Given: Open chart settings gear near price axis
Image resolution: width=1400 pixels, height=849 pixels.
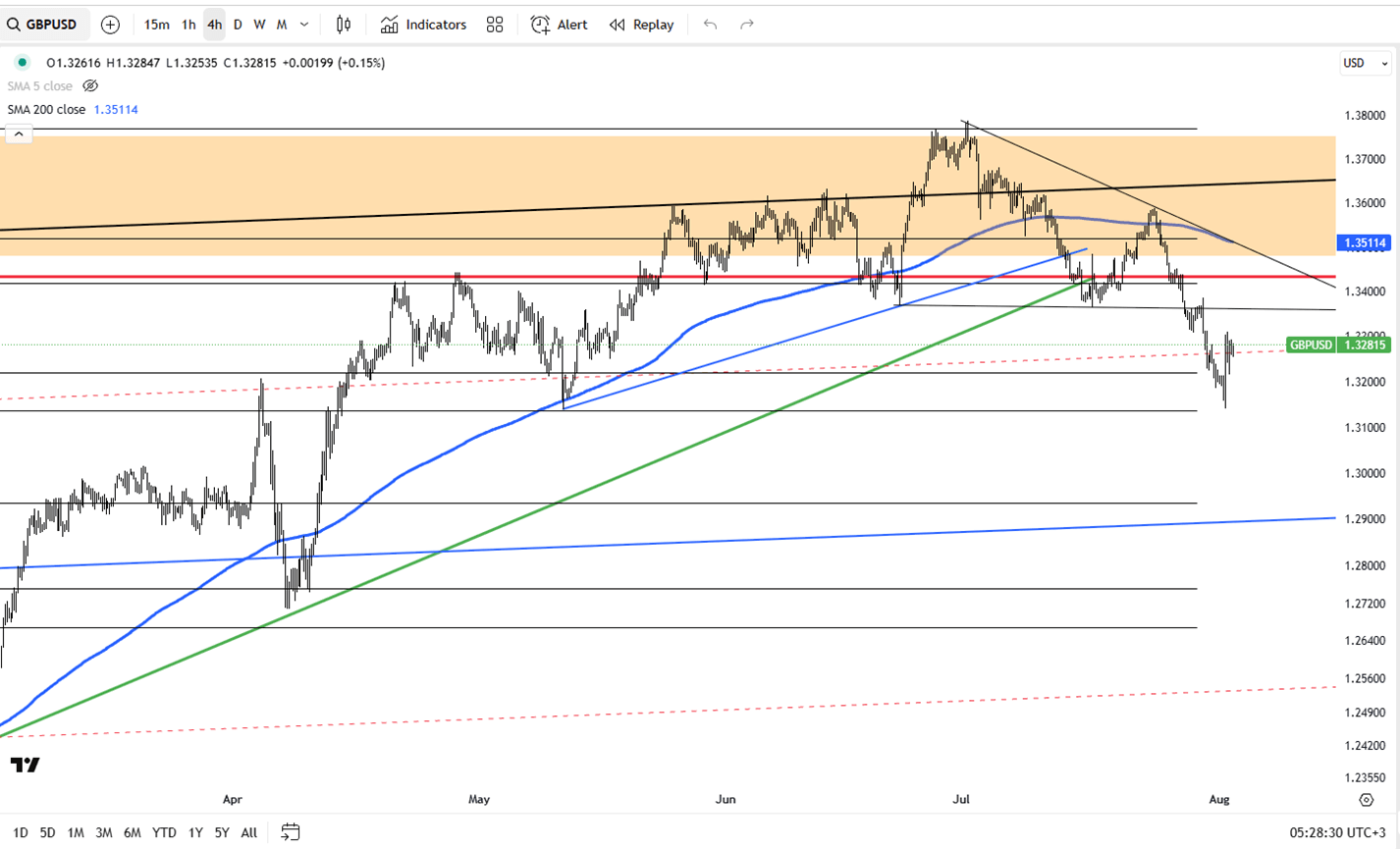Looking at the screenshot, I should 1366,800.
